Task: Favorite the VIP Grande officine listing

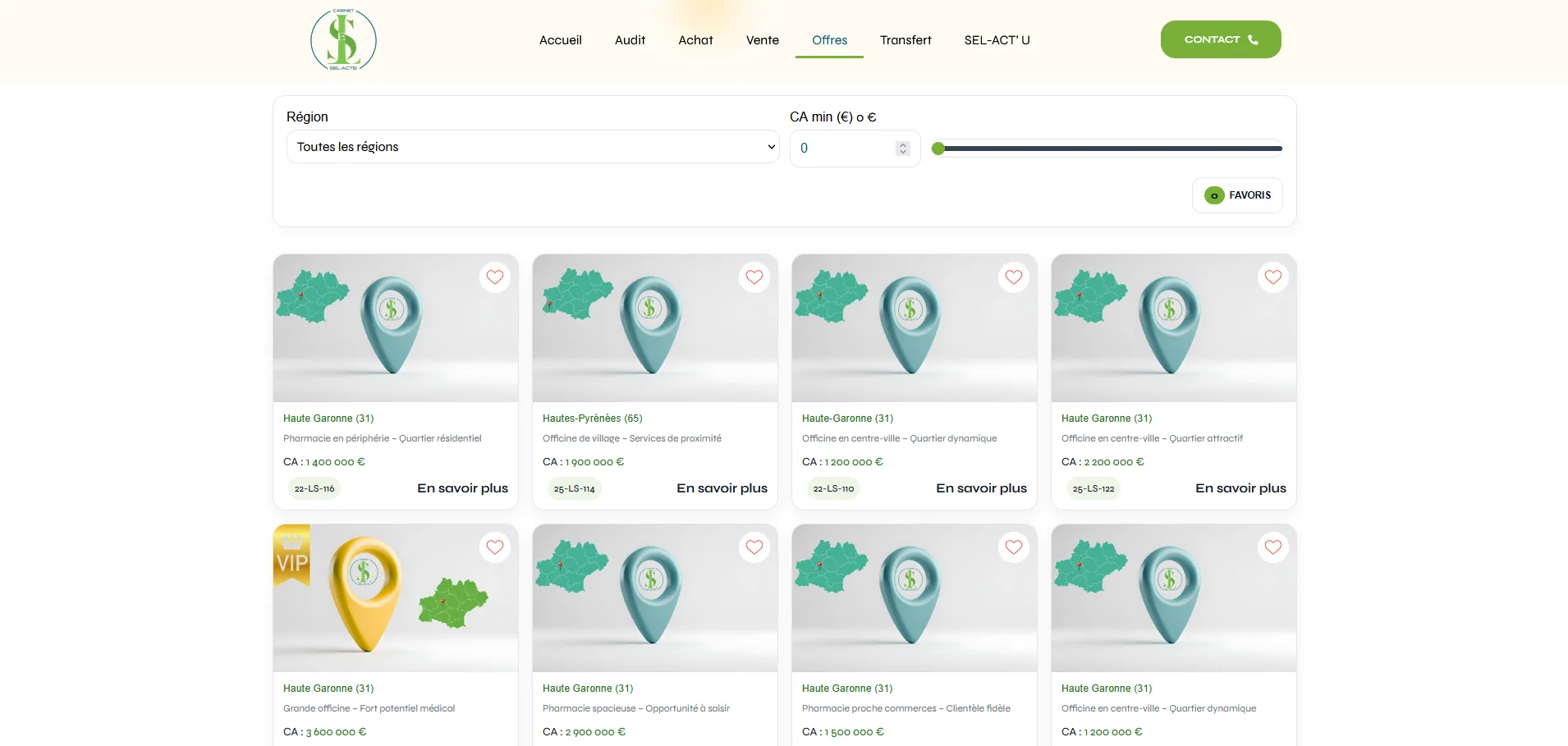Action: click(x=495, y=547)
